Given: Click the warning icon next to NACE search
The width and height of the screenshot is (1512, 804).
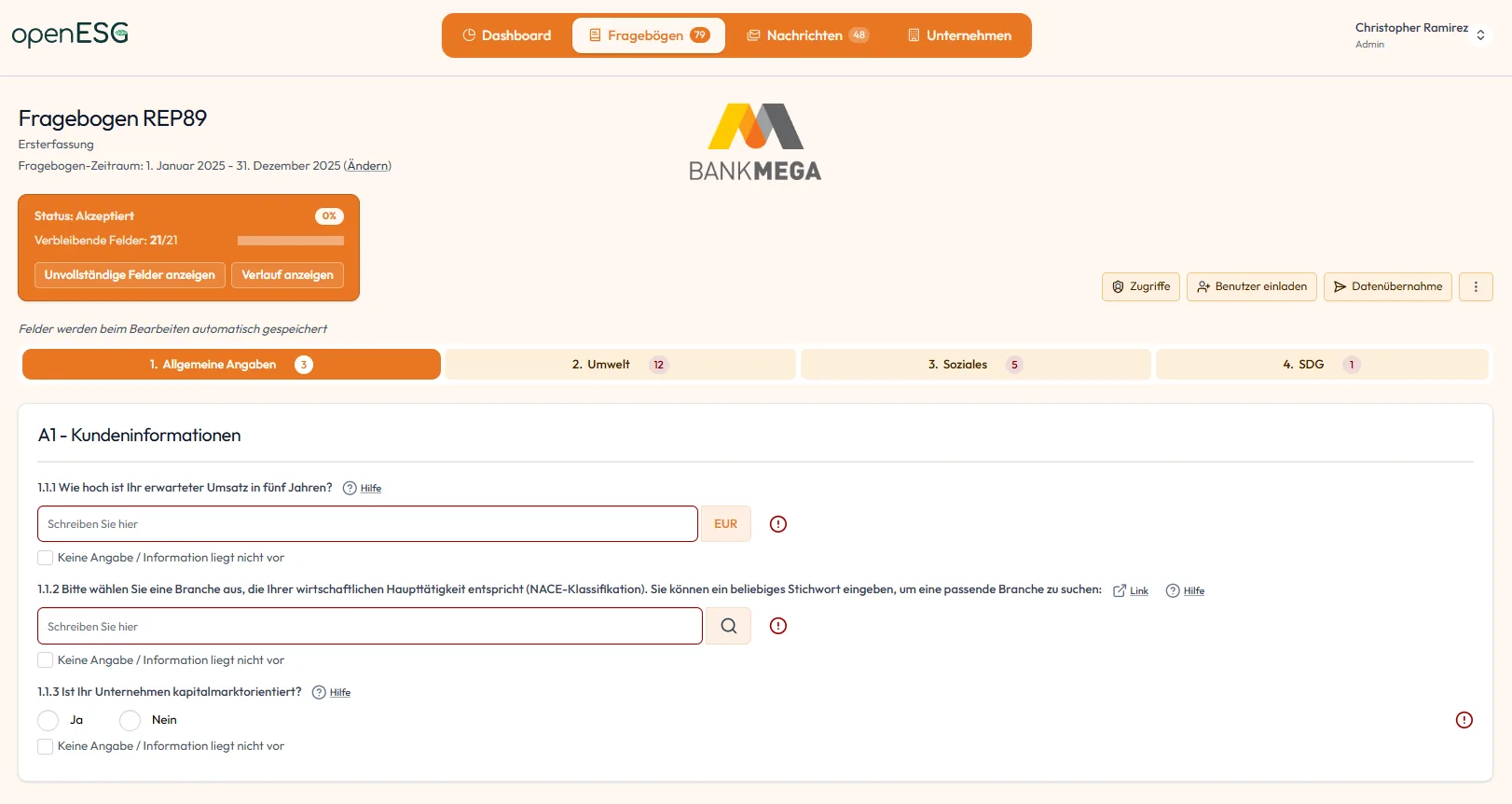Looking at the screenshot, I should (x=778, y=626).
